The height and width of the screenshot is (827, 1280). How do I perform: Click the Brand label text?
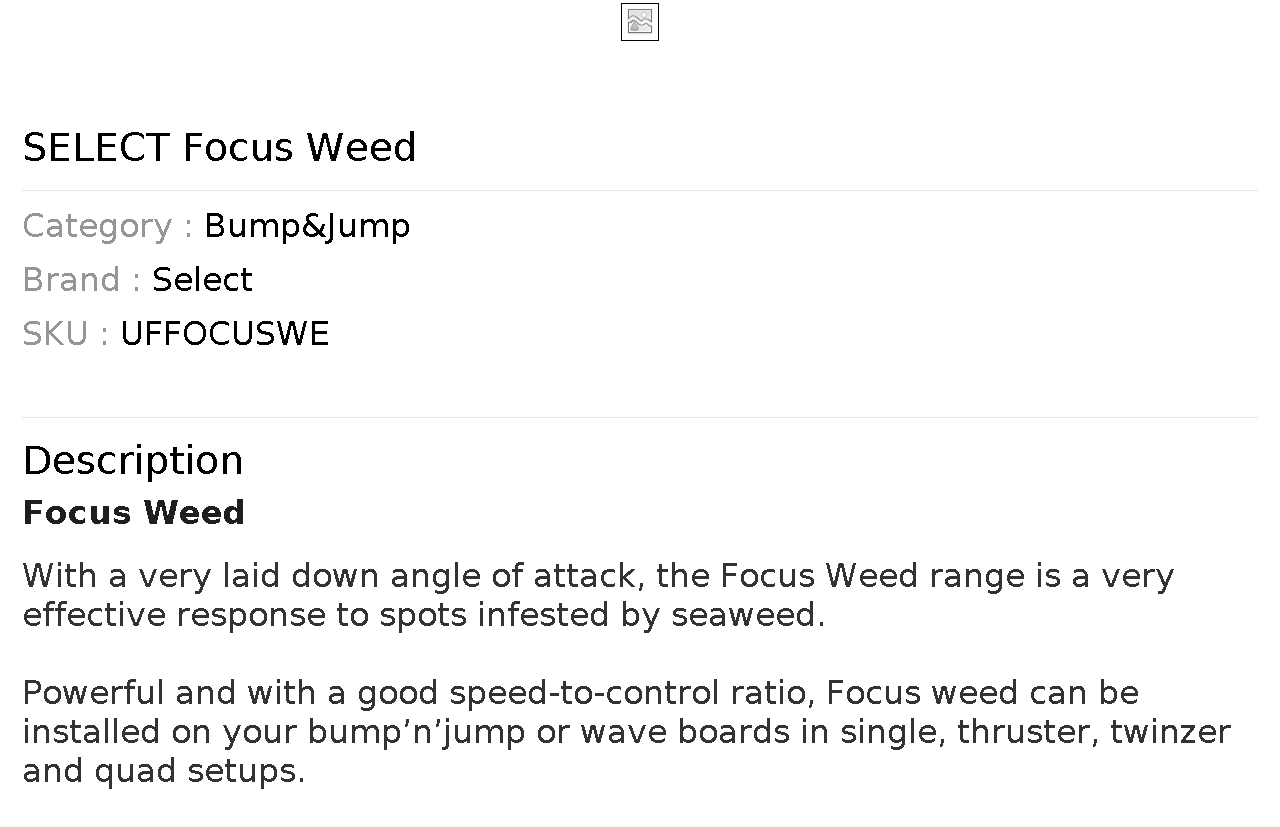pyautogui.click(x=71, y=280)
